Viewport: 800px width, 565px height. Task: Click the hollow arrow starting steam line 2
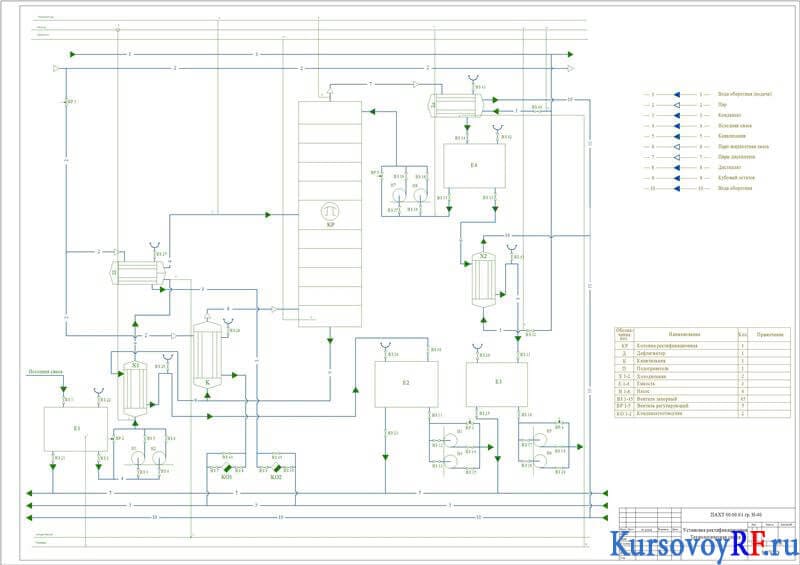tap(56, 68)
